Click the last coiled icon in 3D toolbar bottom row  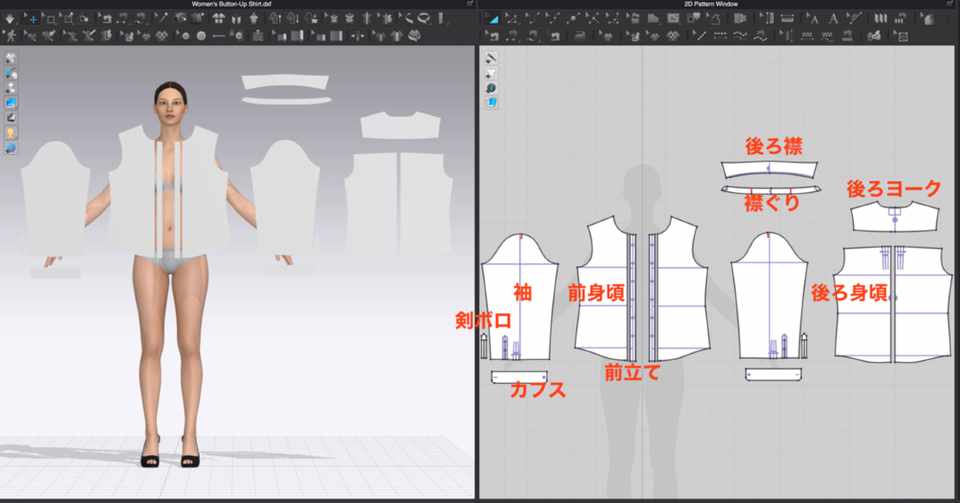(414, 35)
